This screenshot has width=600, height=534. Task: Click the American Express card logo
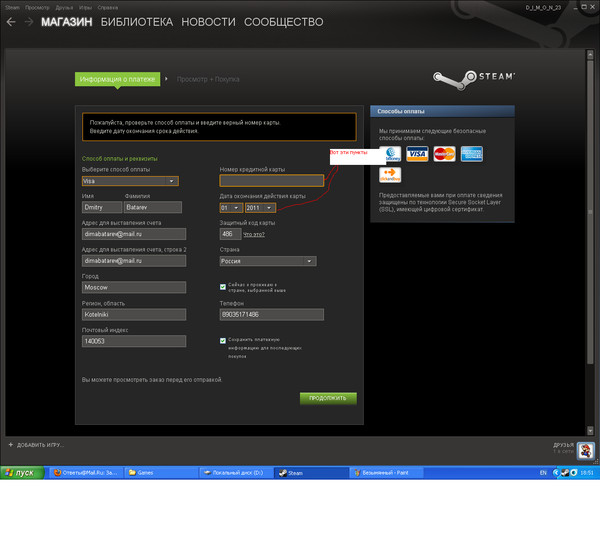[471, 154]
